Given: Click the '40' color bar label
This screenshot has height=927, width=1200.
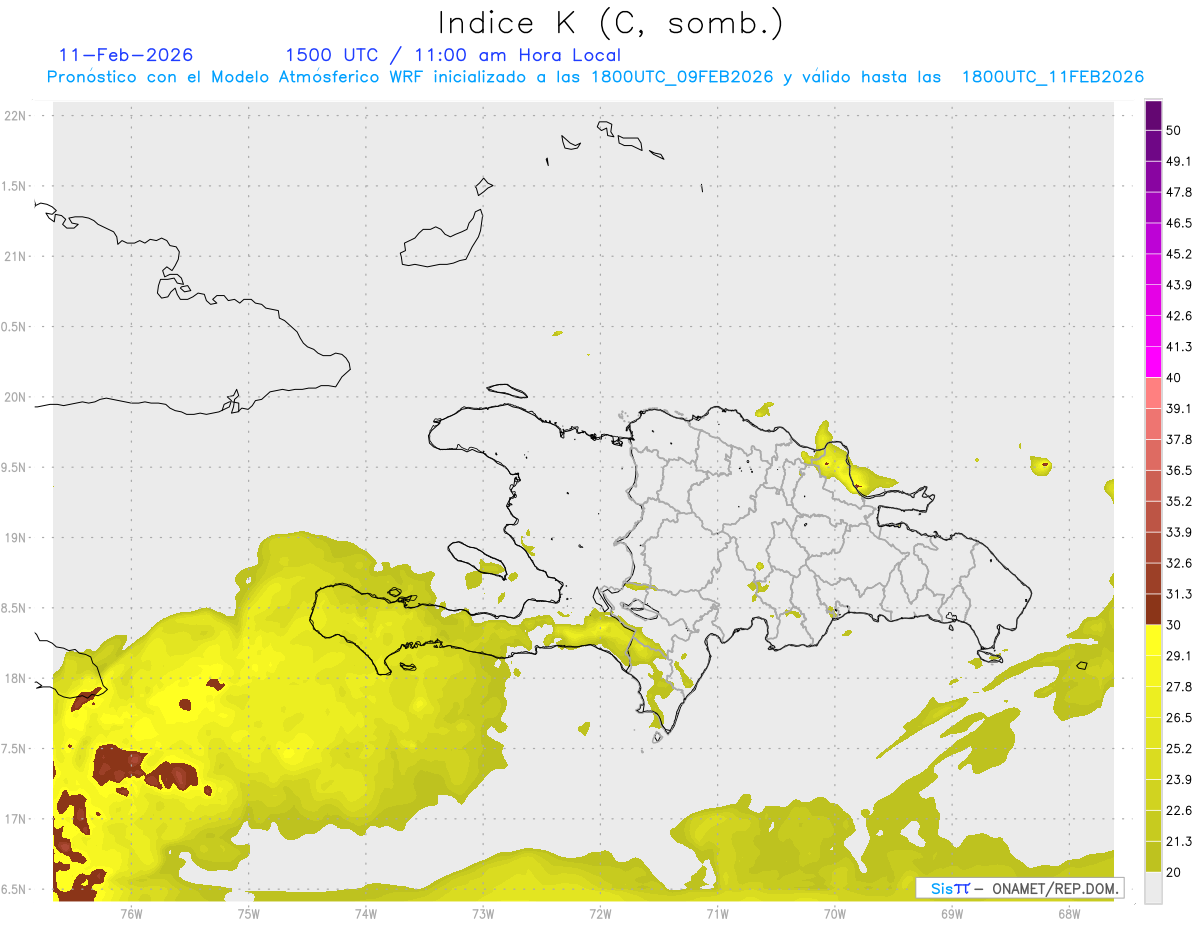Looking at the screenshot, I should pos(1175,378).
